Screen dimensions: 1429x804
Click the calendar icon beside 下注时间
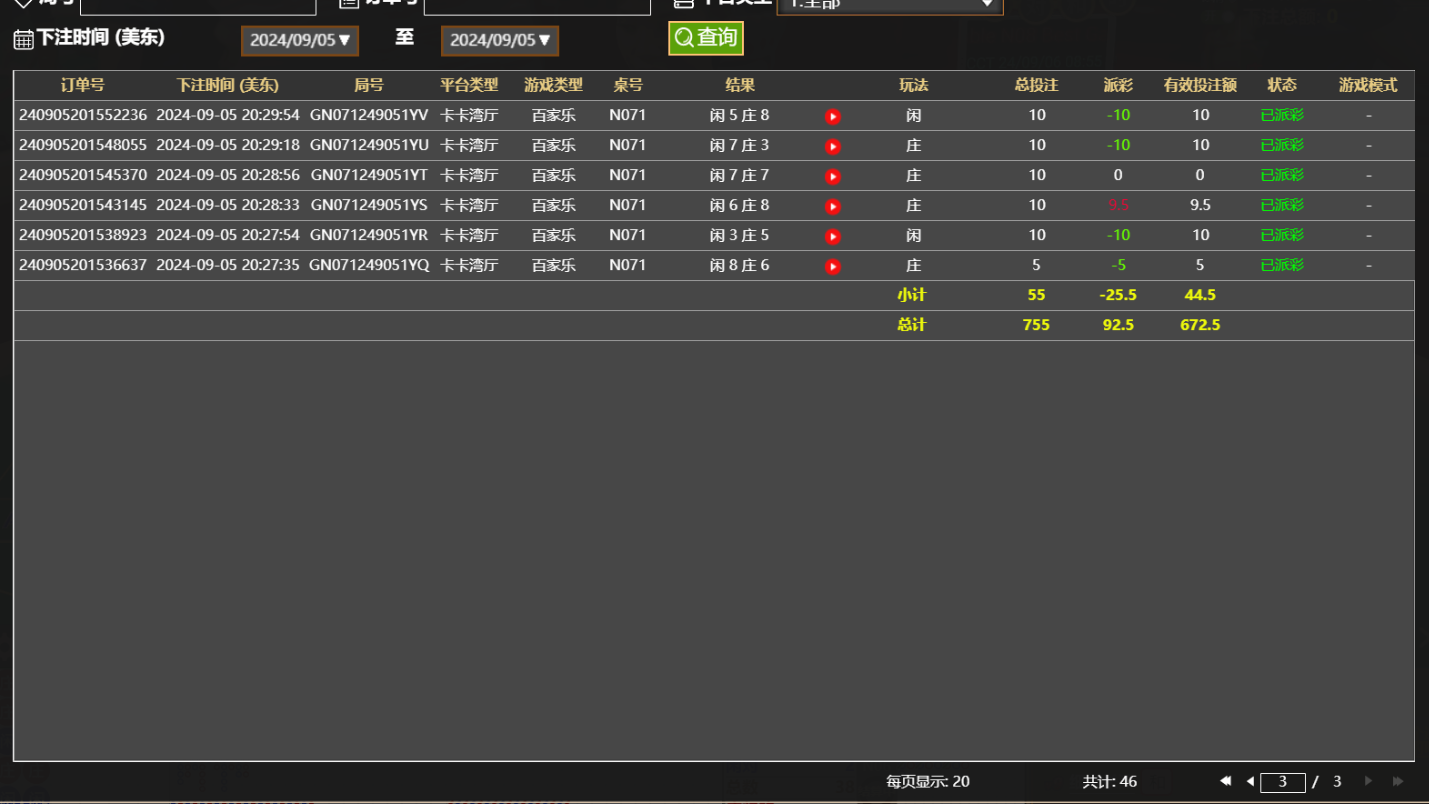click(23, 40)
